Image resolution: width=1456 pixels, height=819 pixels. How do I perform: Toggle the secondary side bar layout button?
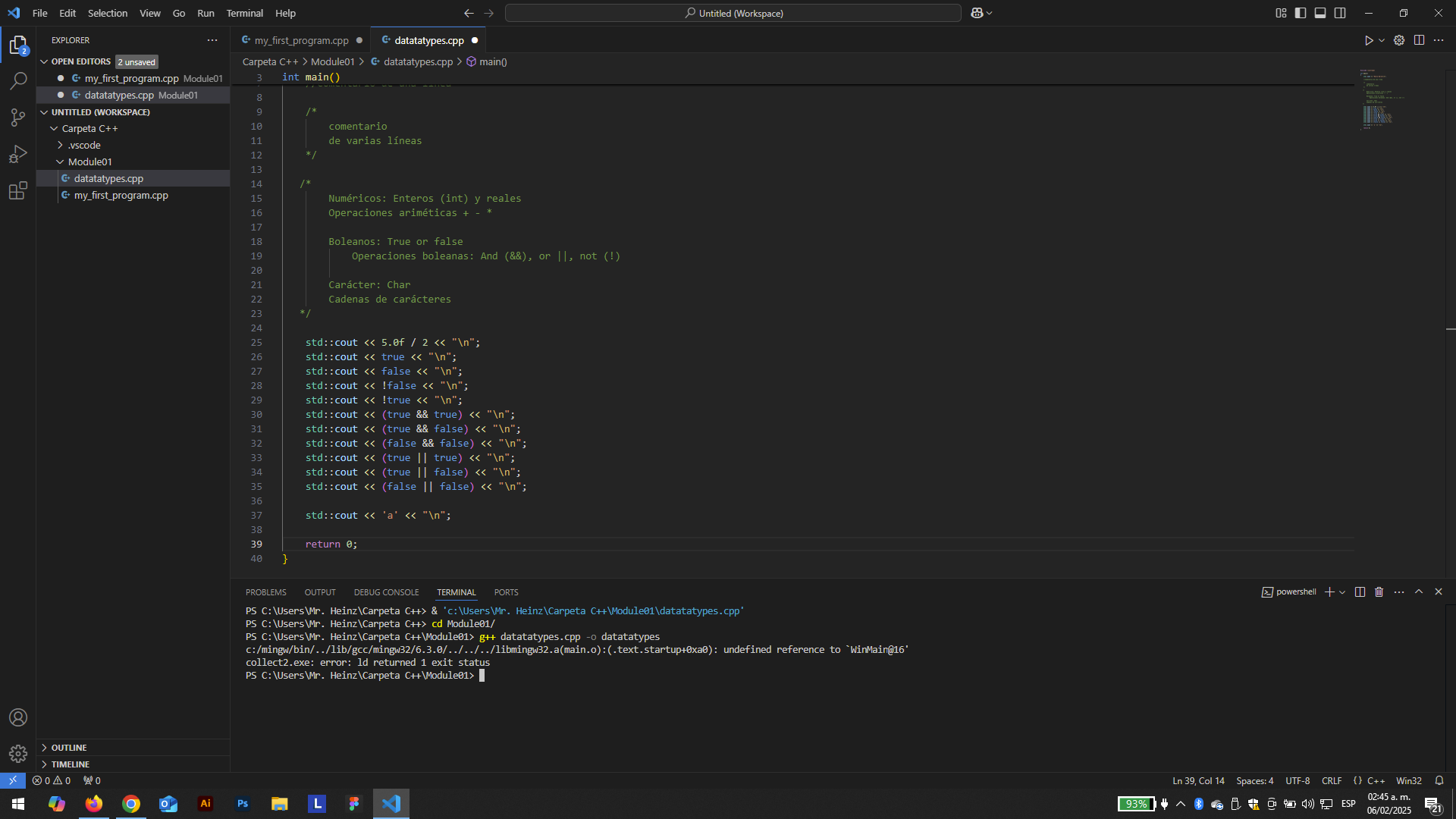point(1340,13)
